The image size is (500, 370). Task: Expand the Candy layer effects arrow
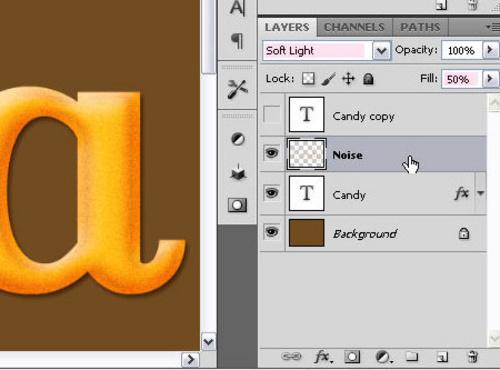pos(480,193)
